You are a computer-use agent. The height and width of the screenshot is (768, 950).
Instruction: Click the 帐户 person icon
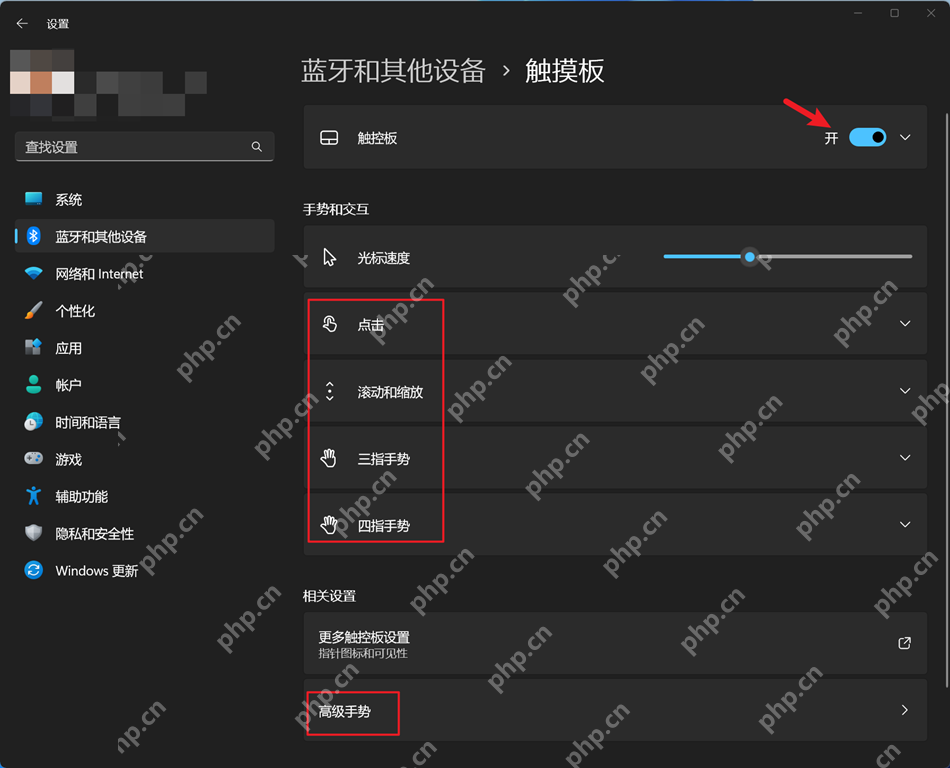coord(33,384)
